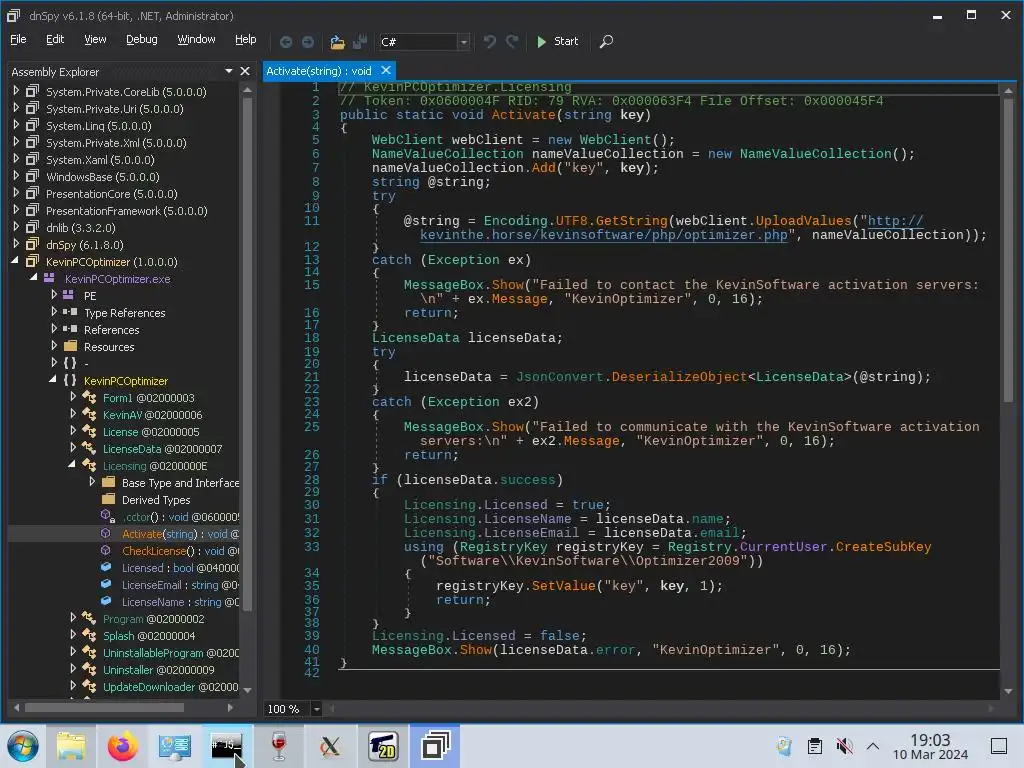
Task: Click the Undo toolbar icon
Action: (489, 42)
